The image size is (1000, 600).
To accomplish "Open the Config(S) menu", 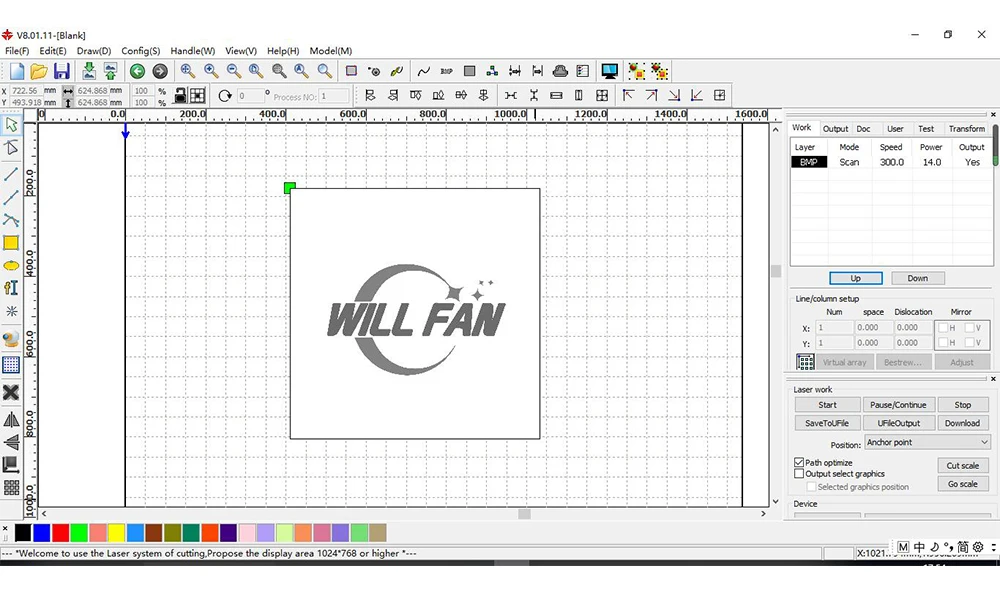I will click(x=140, y=51).
